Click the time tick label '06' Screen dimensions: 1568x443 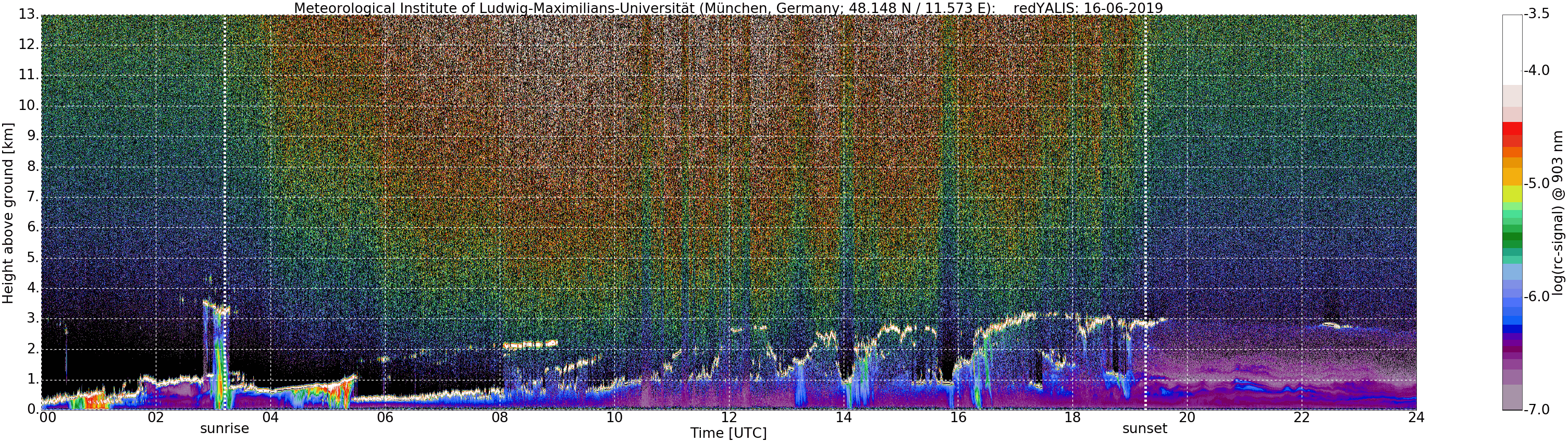pos(385,417)
